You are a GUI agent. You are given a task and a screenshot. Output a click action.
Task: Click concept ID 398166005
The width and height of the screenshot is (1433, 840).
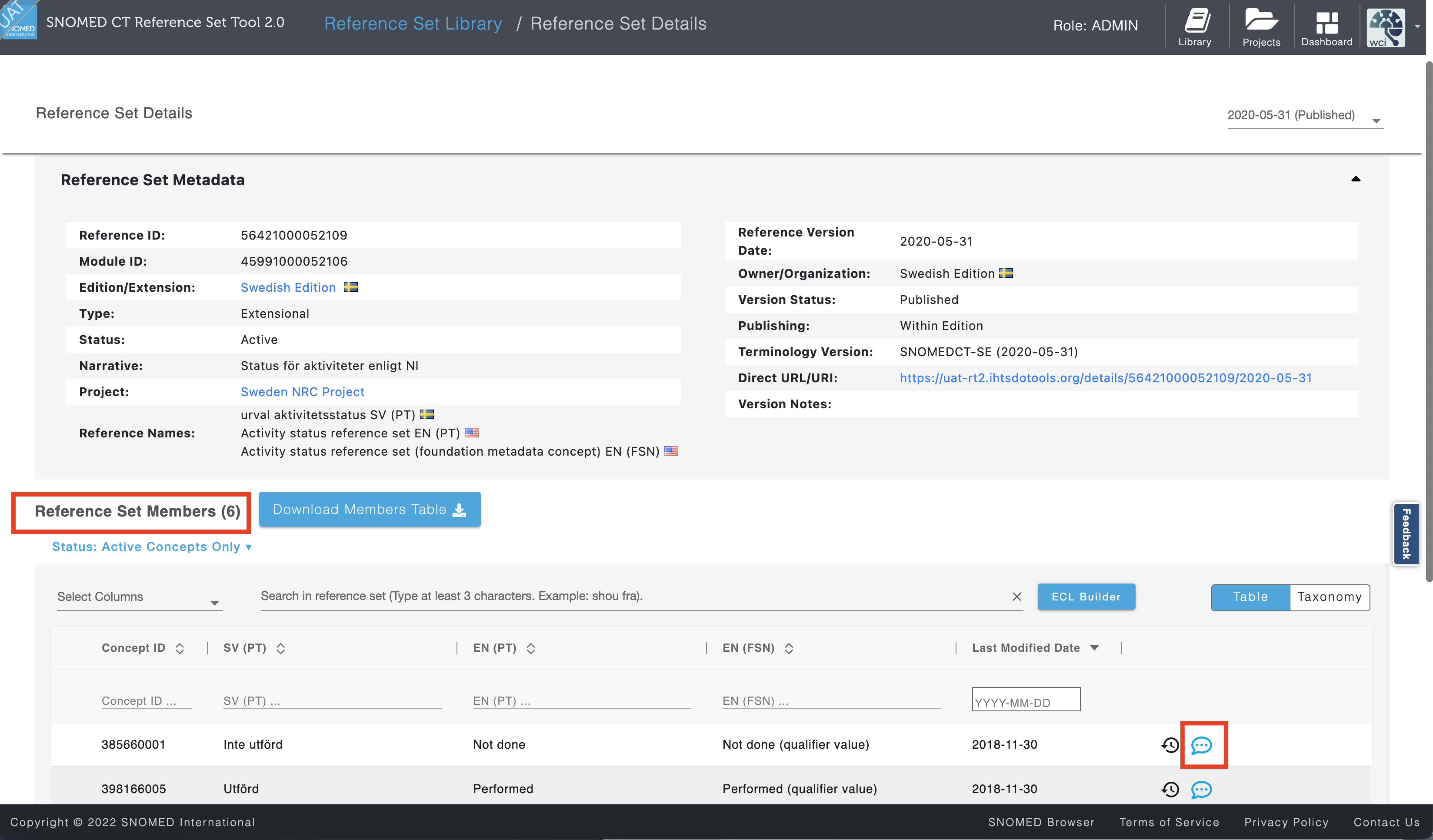(x=133, y=789)
